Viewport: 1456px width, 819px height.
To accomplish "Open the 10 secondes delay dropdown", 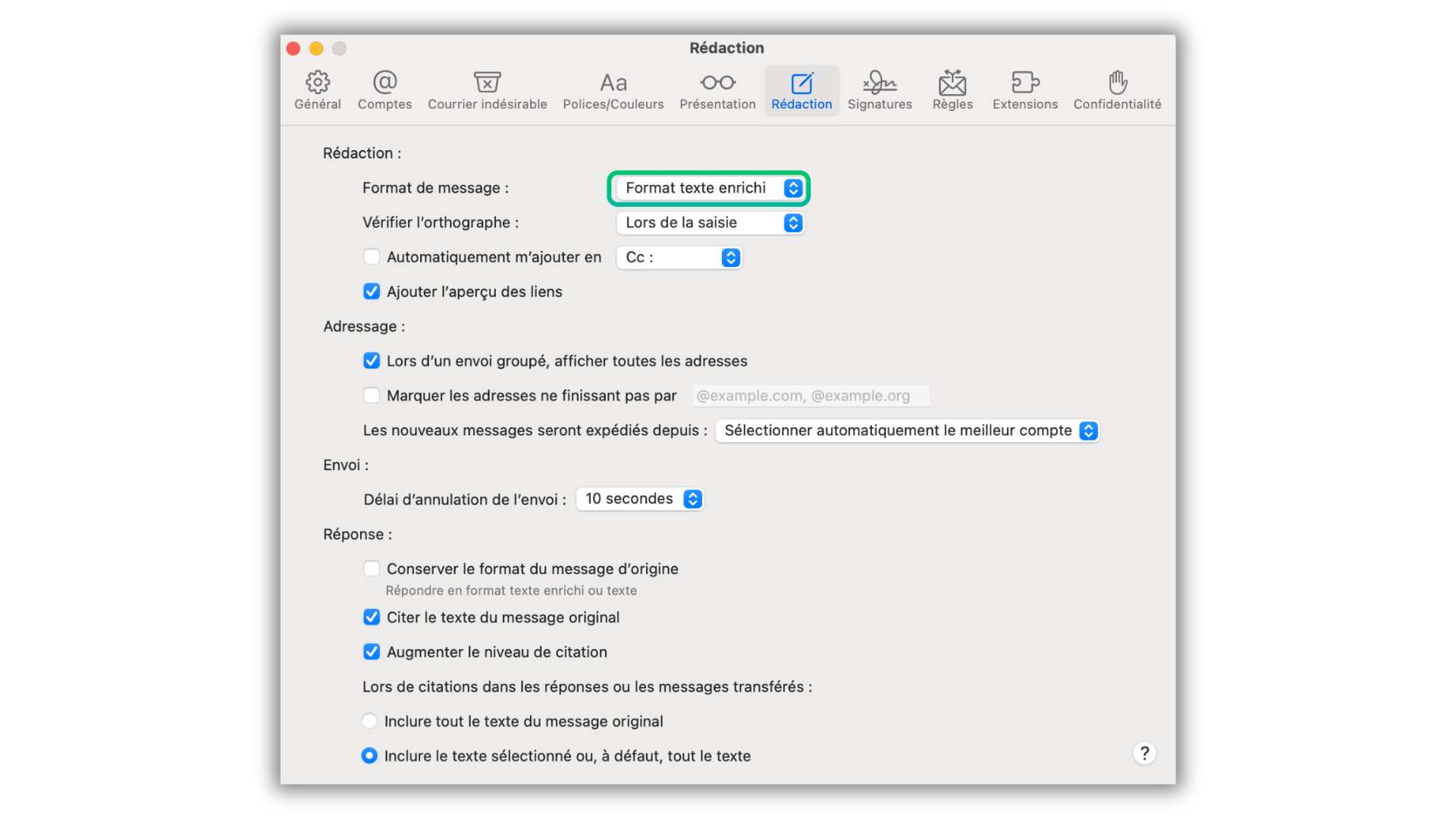I will click(640, 499).
